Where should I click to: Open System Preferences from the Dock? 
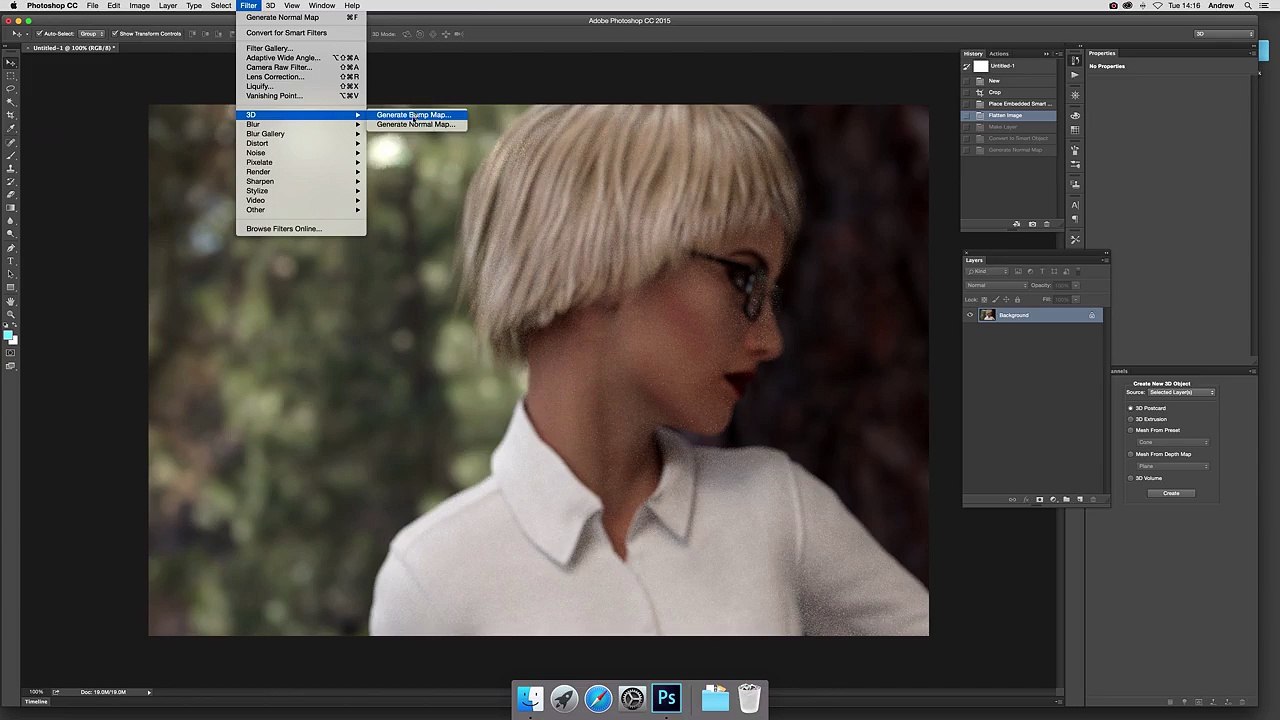632,697
